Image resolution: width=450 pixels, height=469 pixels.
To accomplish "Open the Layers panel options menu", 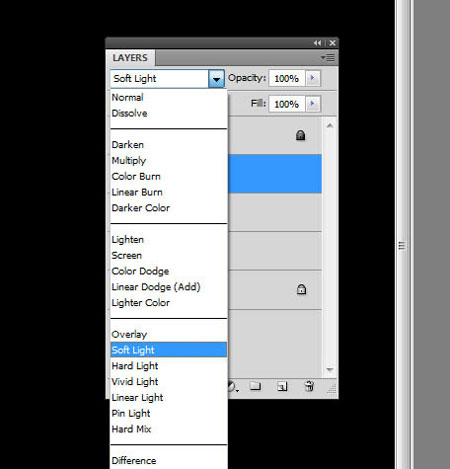I will (328, 58).
